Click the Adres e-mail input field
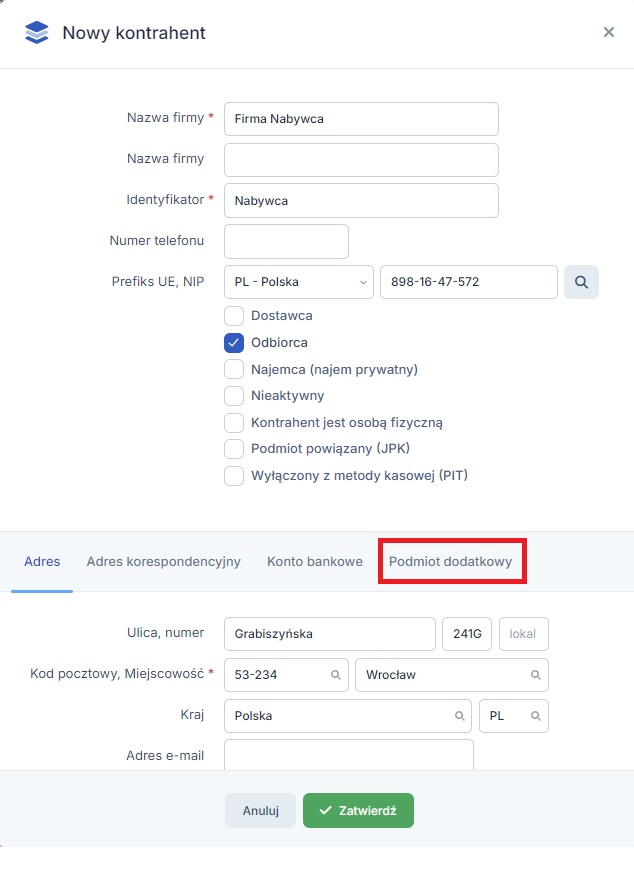Viewport: 634px width, 895px height. click(x=348, y=755)
